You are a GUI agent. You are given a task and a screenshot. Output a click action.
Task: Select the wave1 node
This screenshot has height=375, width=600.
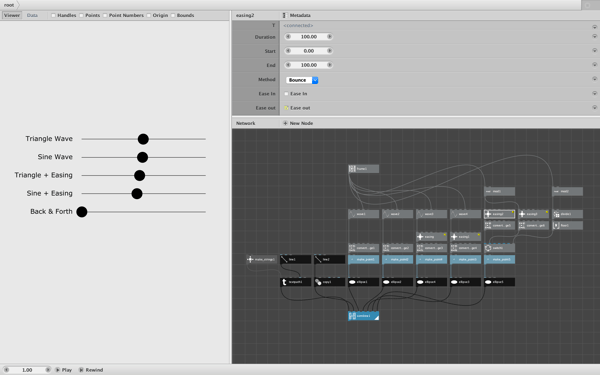coord(364,214)
